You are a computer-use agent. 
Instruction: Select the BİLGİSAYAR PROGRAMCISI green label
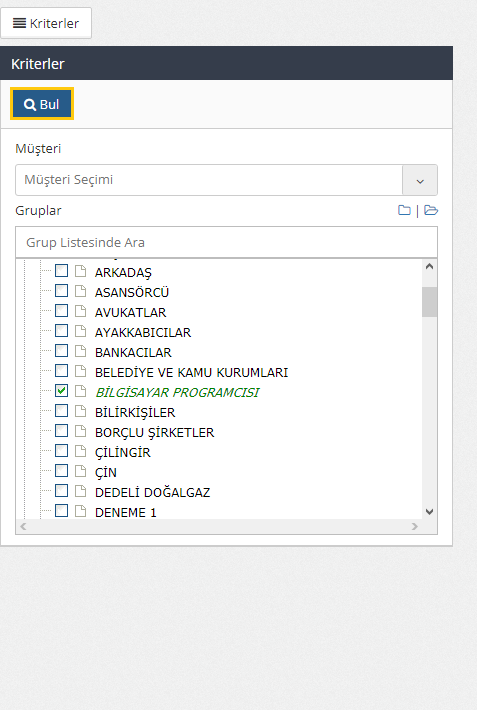(177, 392)
